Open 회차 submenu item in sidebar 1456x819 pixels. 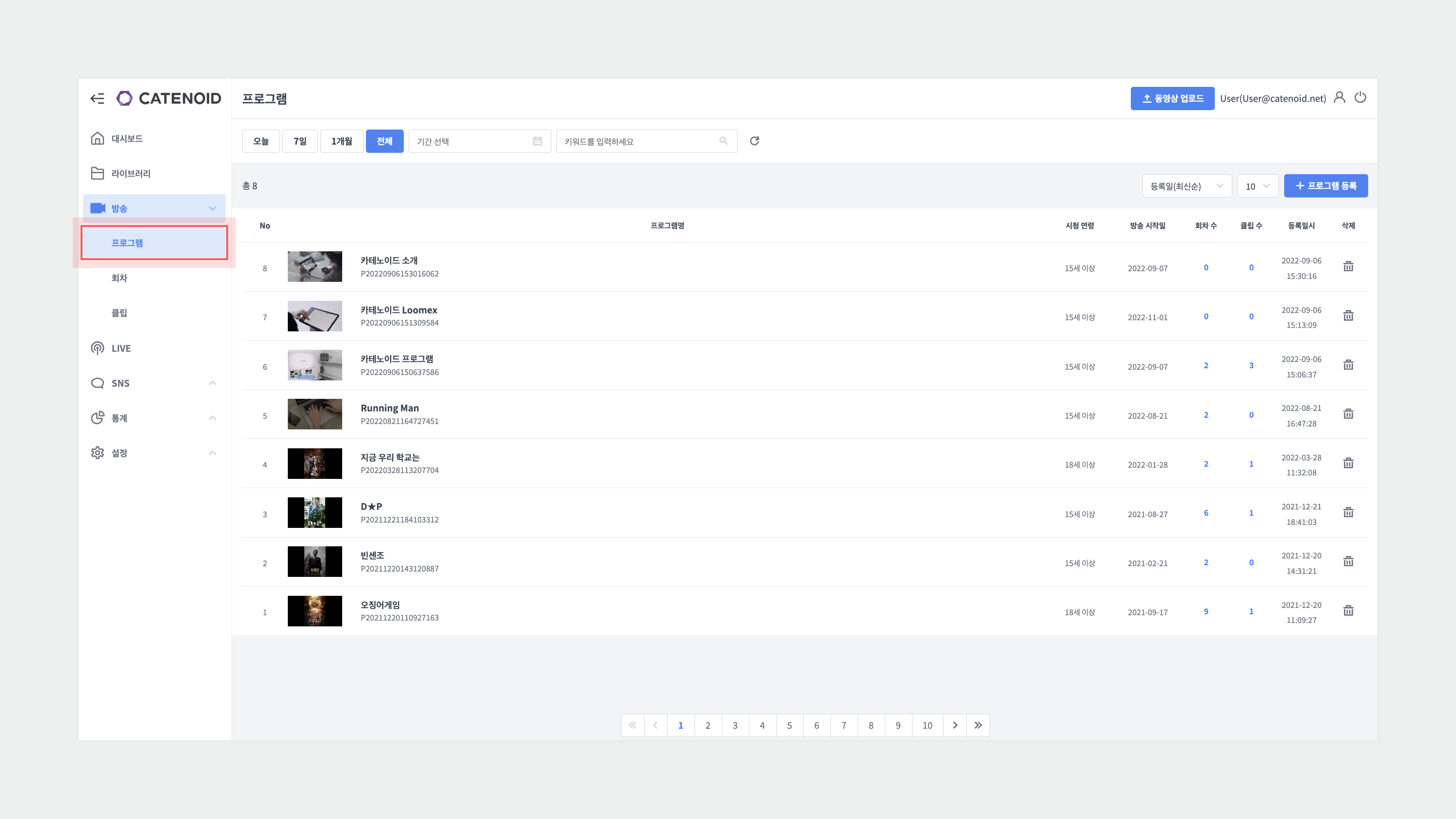click(x=119, y=278)
